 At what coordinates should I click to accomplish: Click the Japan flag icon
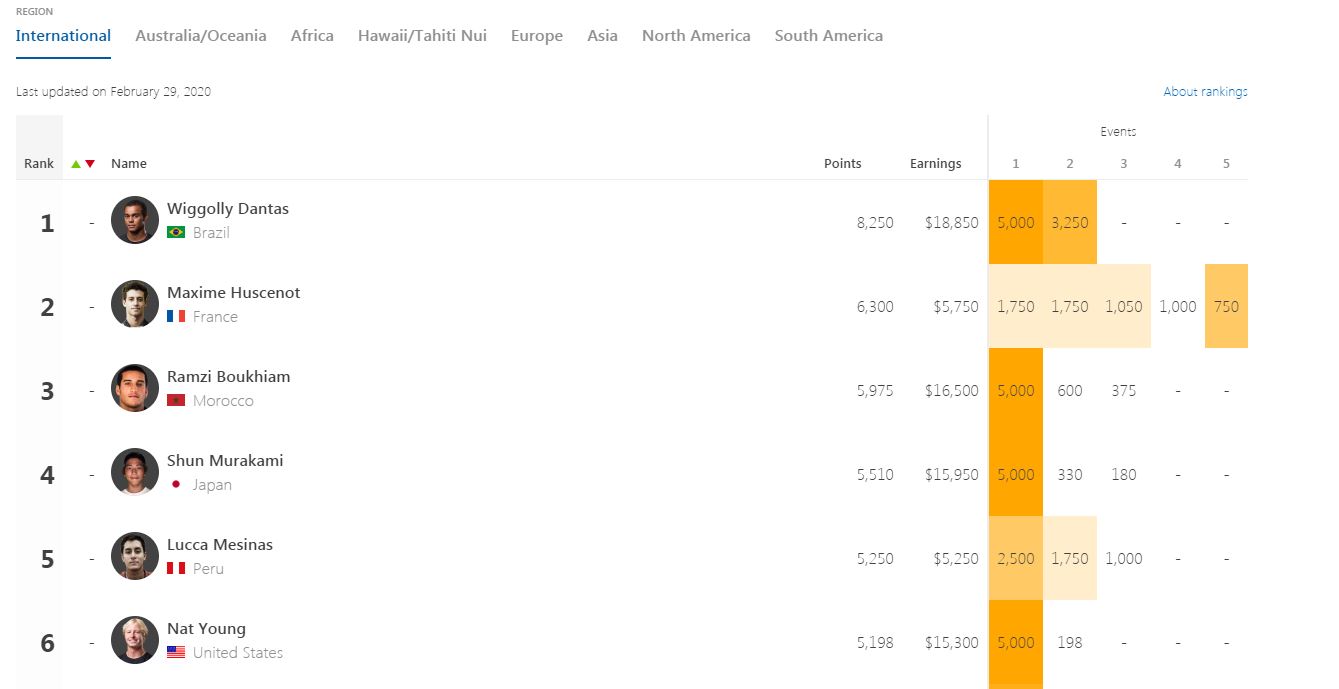(x=176, y=485)
